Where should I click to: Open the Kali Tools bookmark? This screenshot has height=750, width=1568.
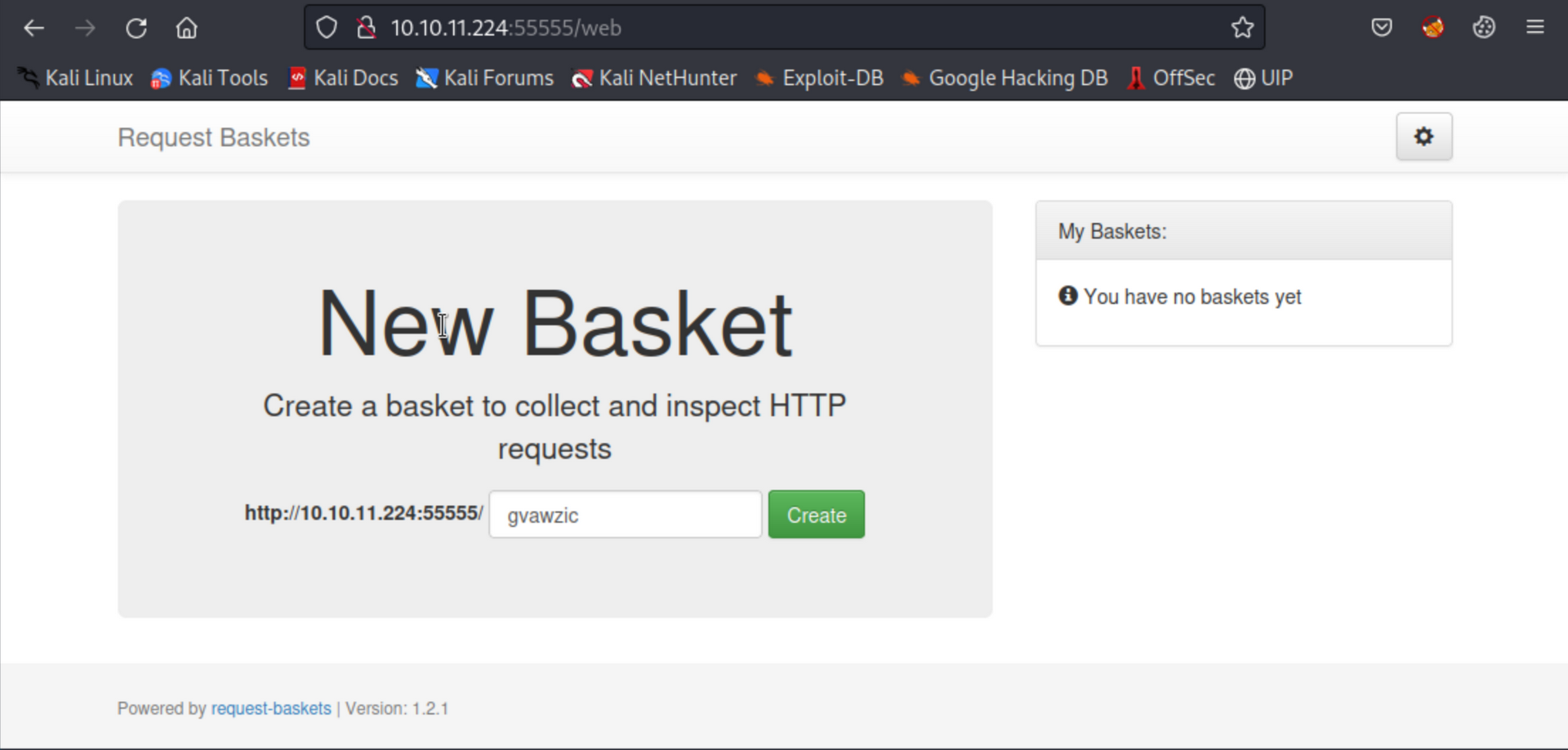click(210, 78)
